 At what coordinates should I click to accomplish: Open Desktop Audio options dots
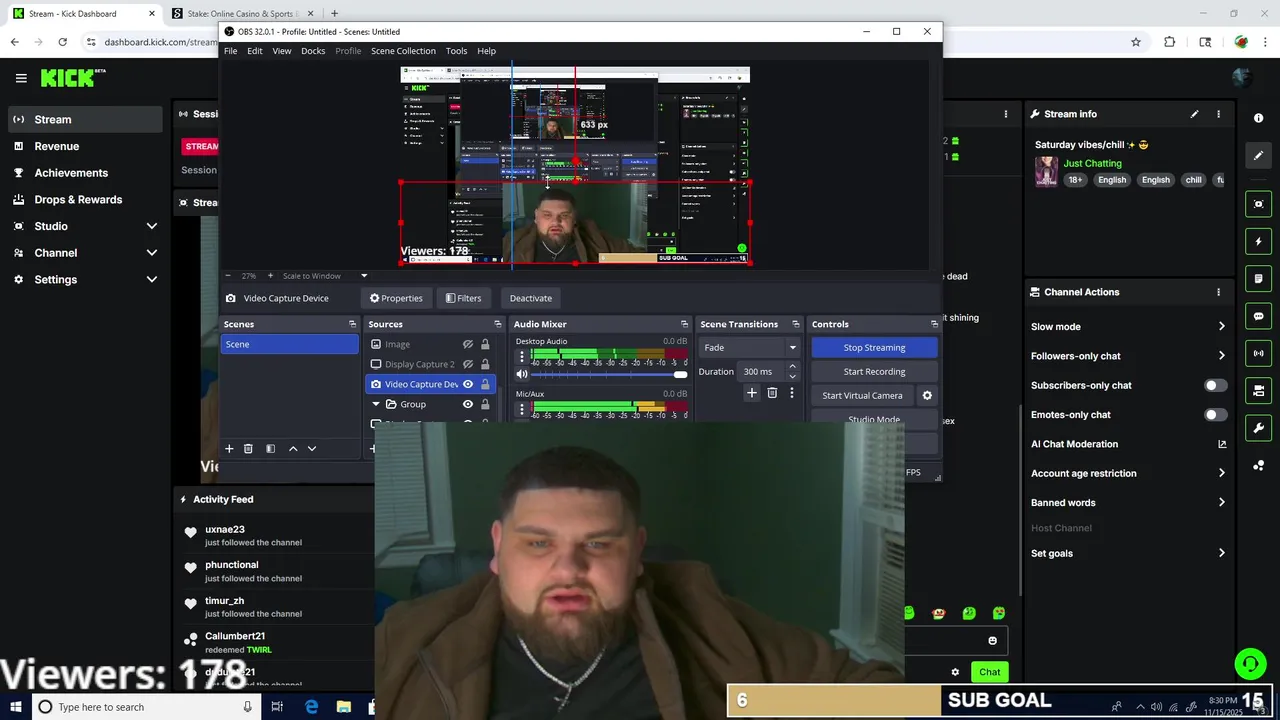(x=521, y=356)
